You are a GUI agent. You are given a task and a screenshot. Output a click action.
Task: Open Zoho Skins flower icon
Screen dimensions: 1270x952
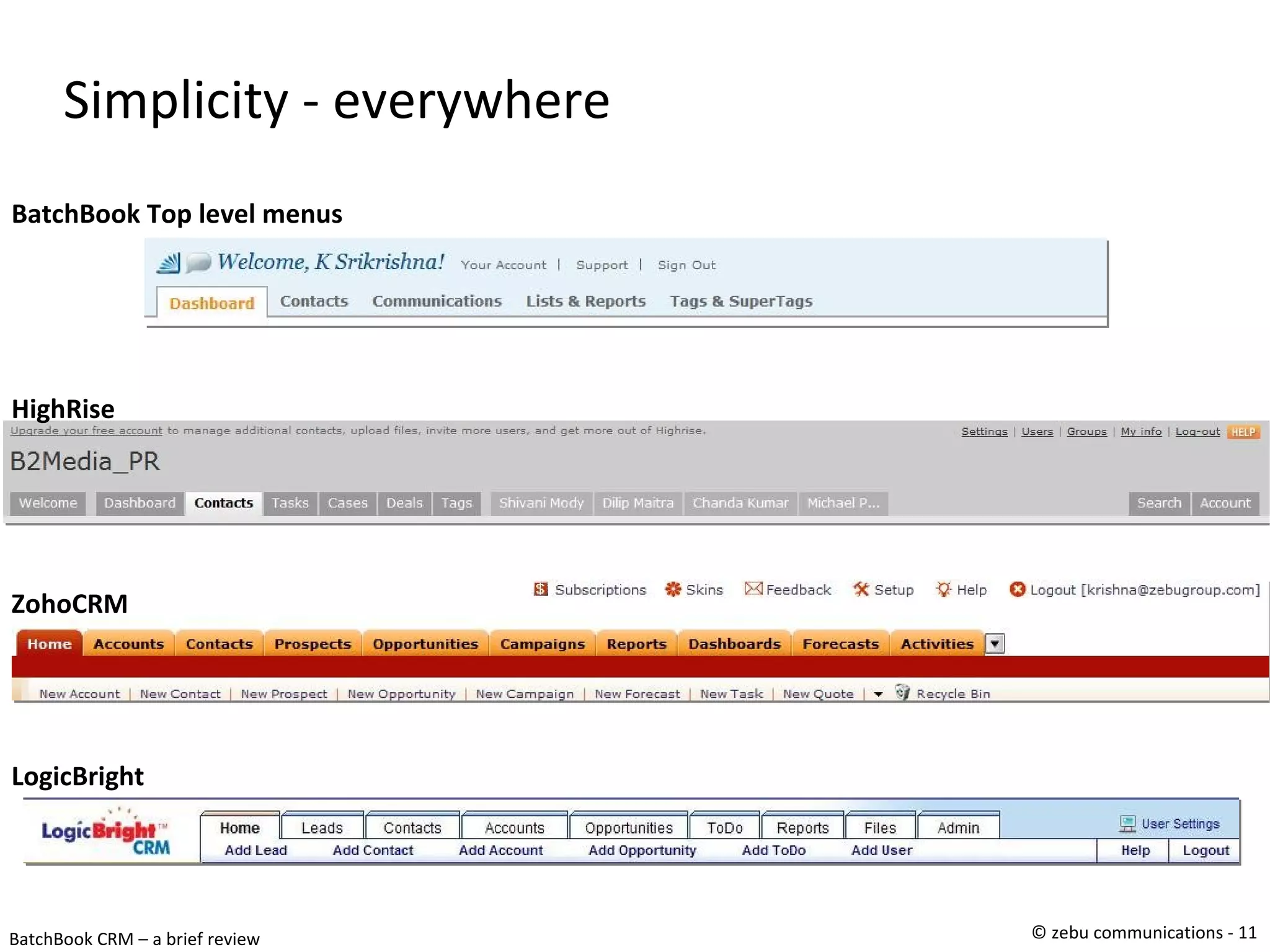click(x=673, y=589)
